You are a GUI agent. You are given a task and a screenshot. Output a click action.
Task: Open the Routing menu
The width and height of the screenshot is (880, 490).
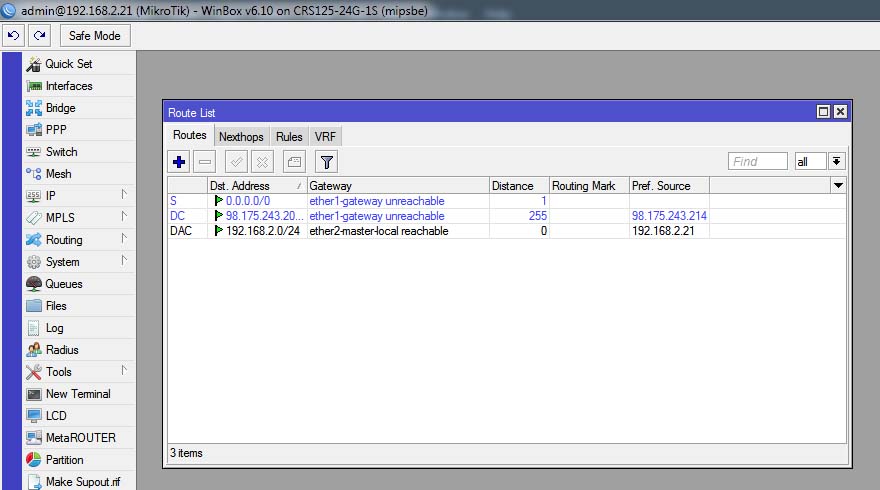79,240
